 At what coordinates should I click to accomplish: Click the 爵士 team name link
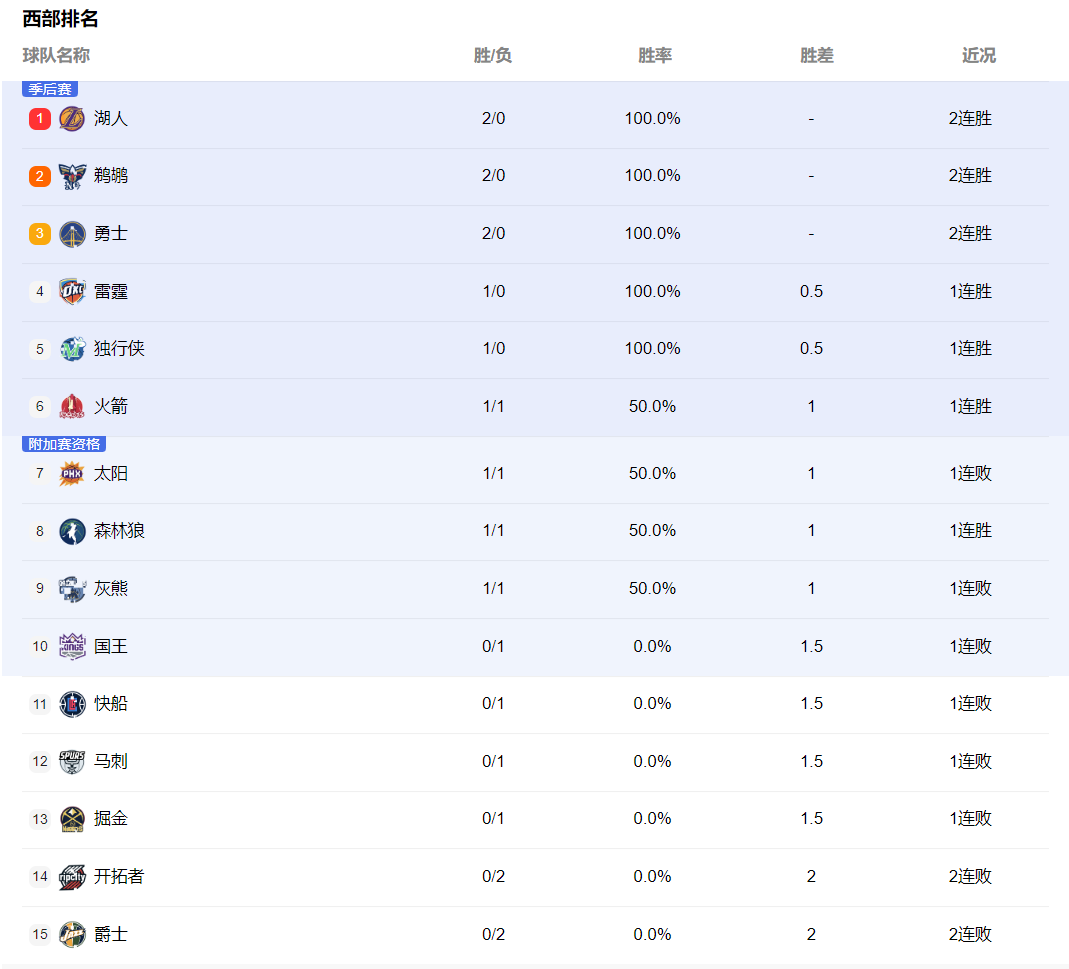click(110, 935)
